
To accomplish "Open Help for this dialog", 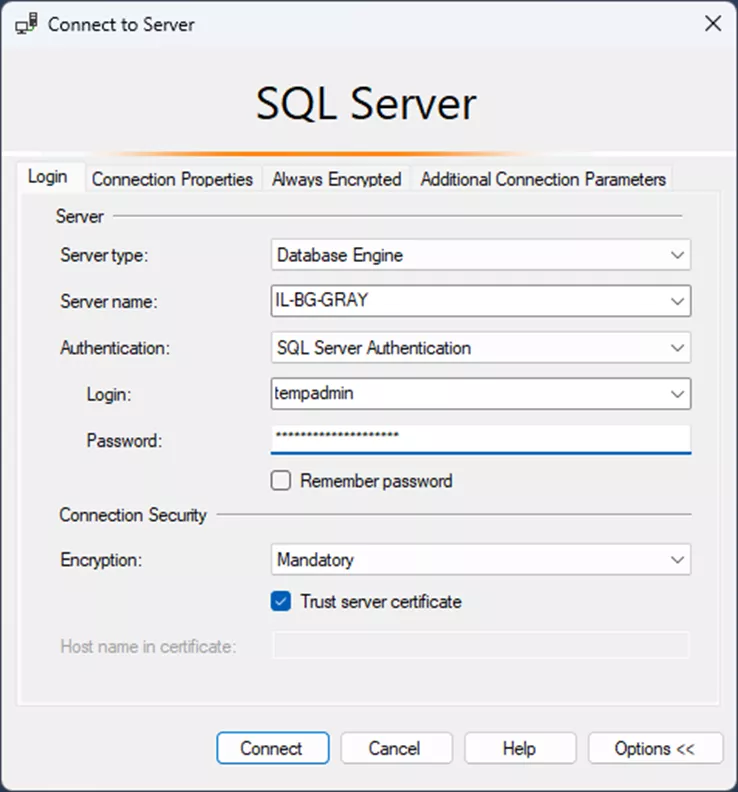I will coord(520,748).
